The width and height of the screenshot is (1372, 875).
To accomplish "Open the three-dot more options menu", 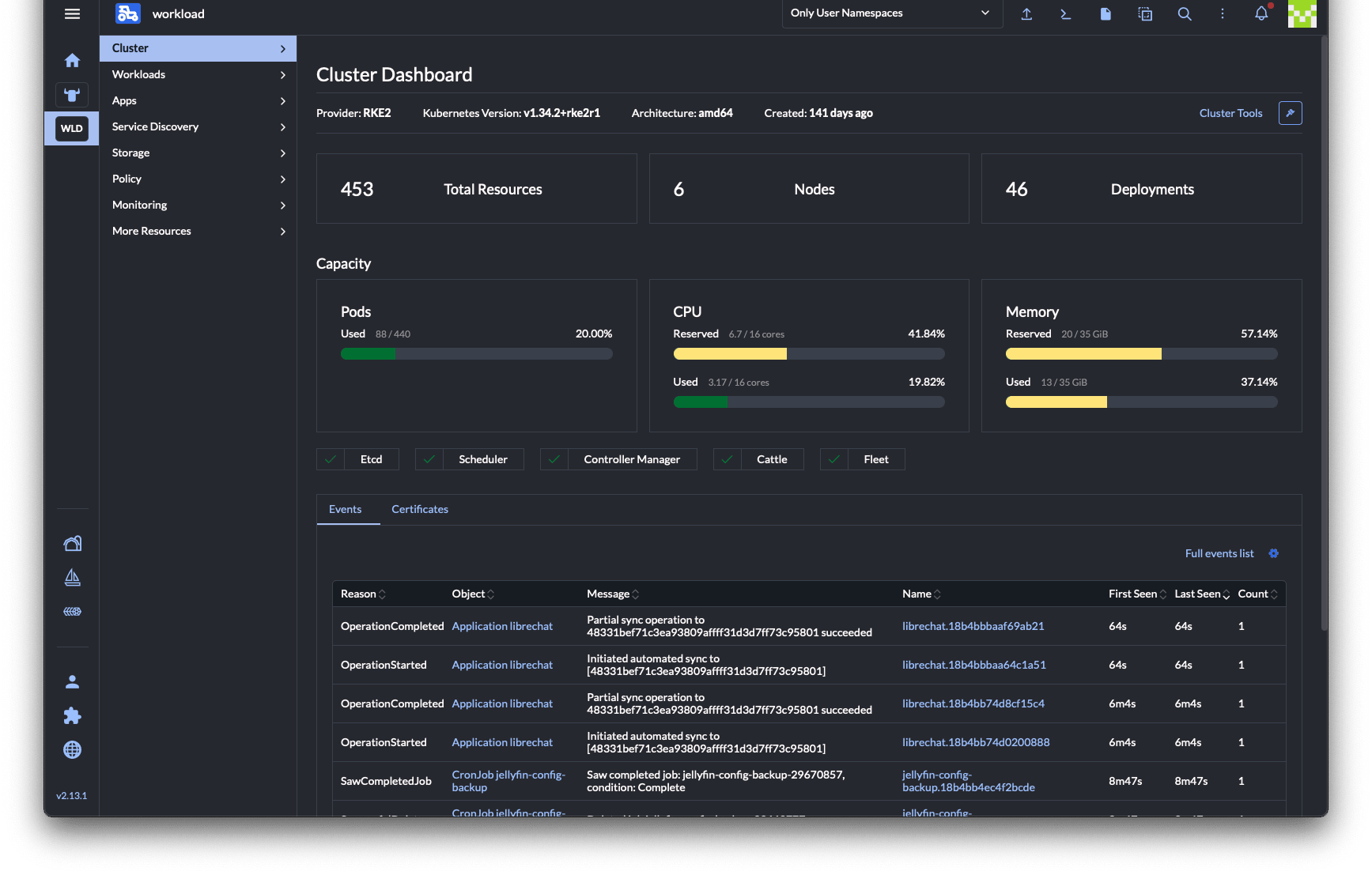I will [x=1223, y=13].
